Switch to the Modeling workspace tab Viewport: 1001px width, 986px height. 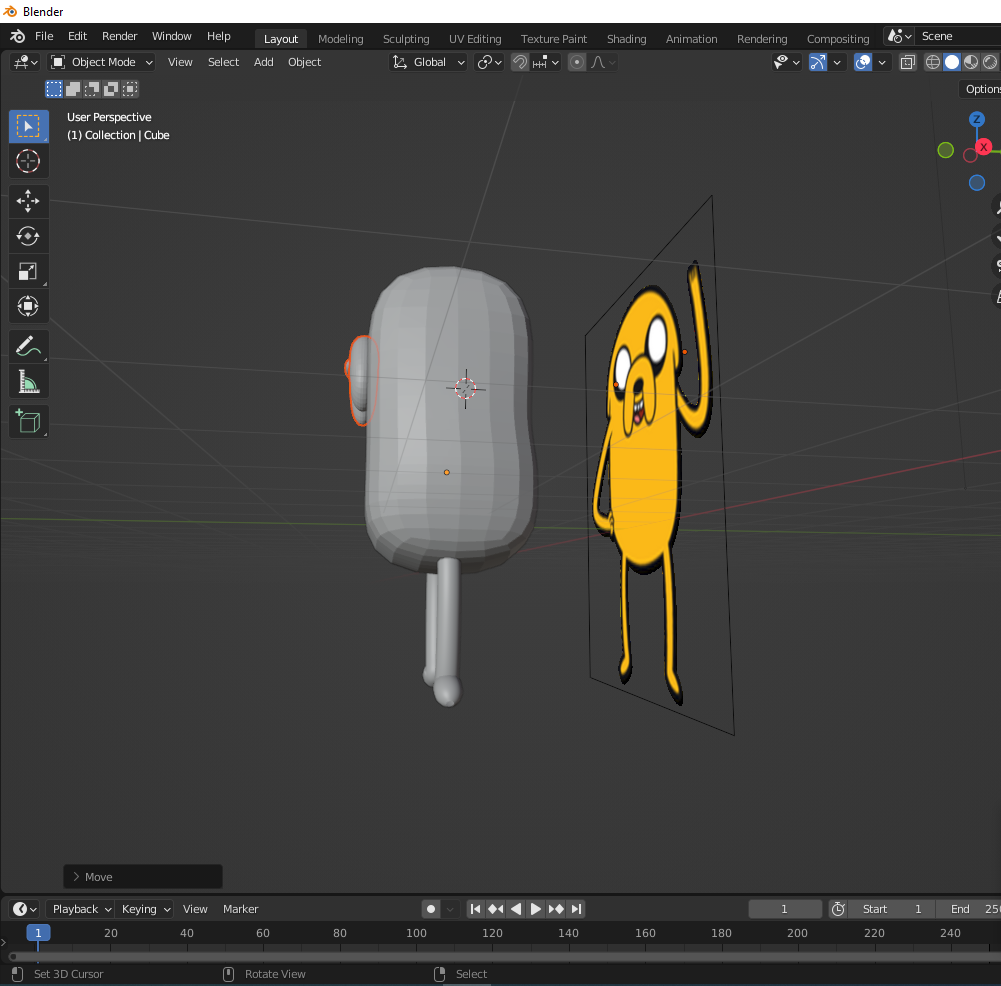click(x=340, y=39)
